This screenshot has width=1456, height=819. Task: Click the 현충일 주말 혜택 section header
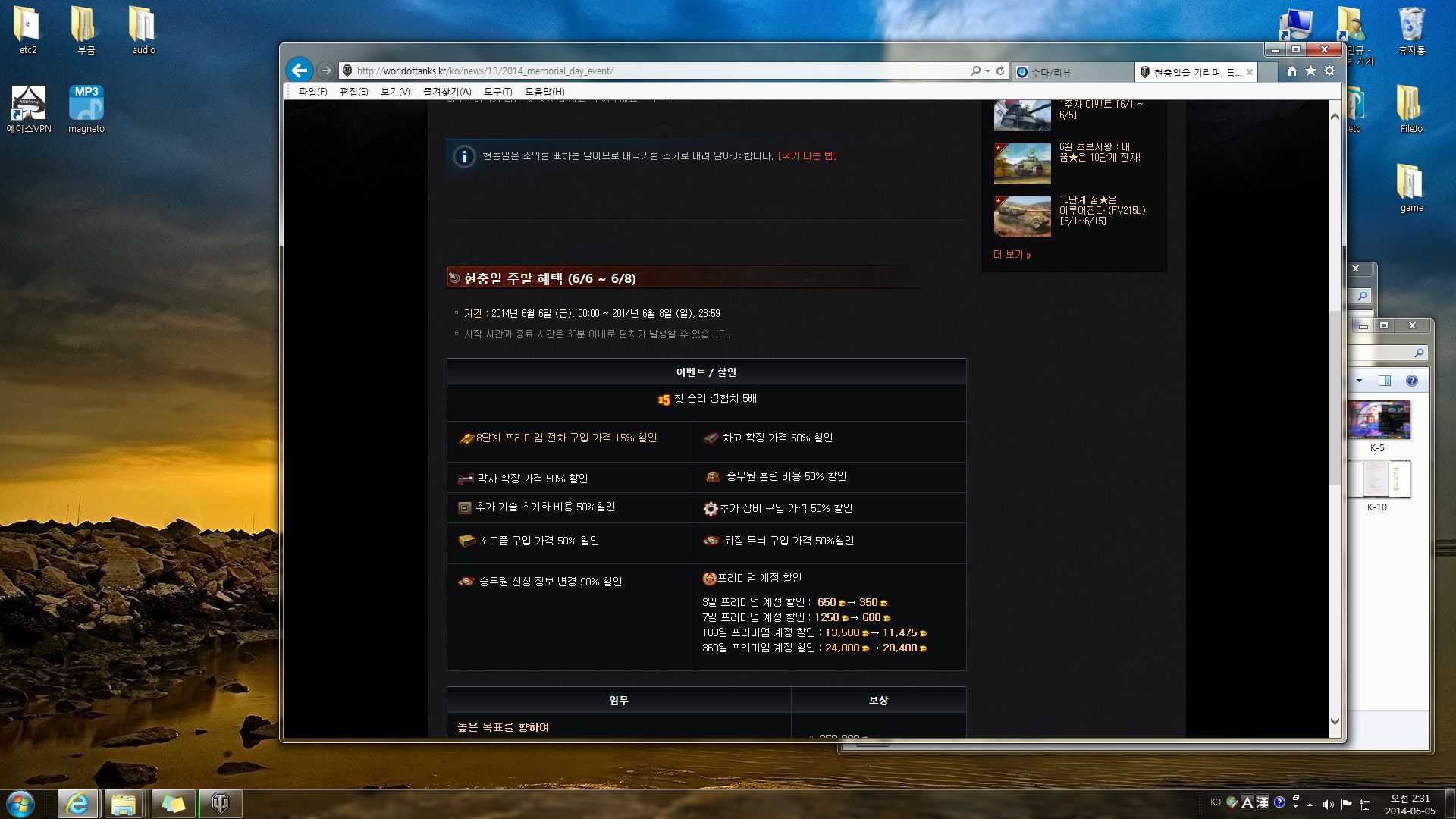[549, 278]
